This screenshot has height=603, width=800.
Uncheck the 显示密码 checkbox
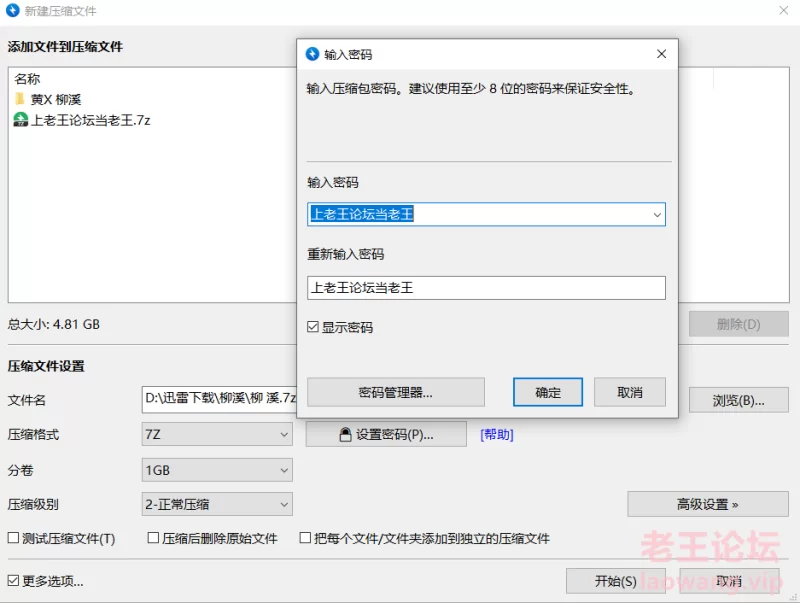pos(313,326)
